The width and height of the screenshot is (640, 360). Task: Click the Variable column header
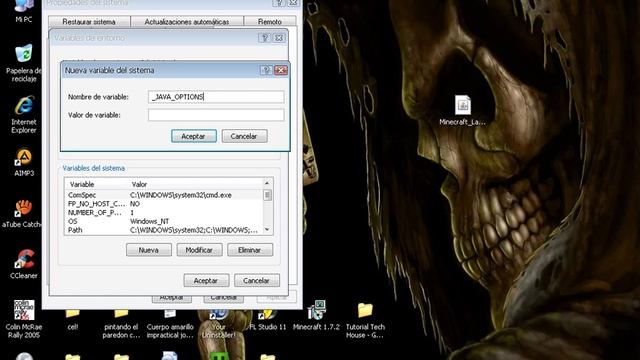(x=96, y=184)
